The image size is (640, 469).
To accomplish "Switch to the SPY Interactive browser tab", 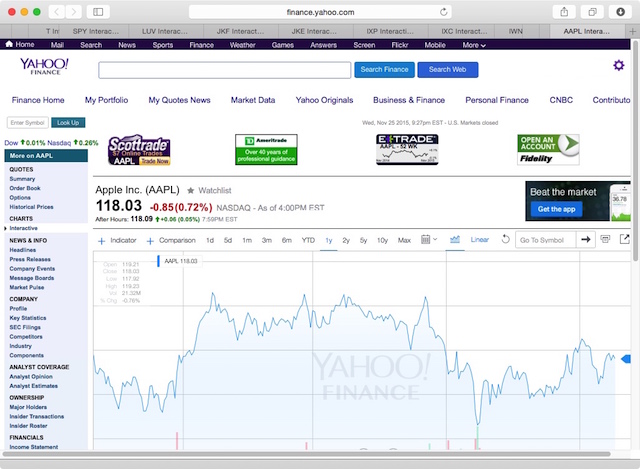I will pos(96,31).
